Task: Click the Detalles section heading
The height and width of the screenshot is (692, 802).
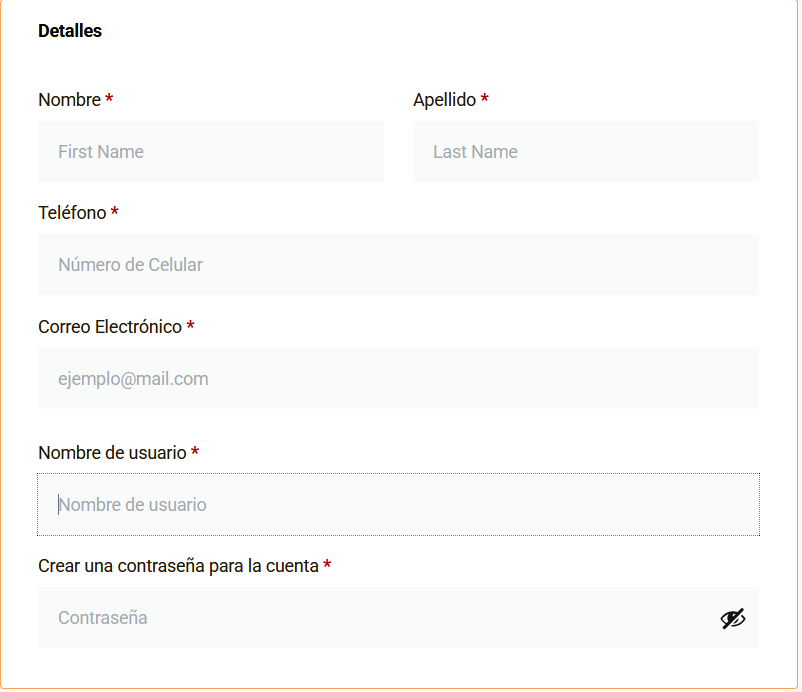Action: [x=70, y=31]
